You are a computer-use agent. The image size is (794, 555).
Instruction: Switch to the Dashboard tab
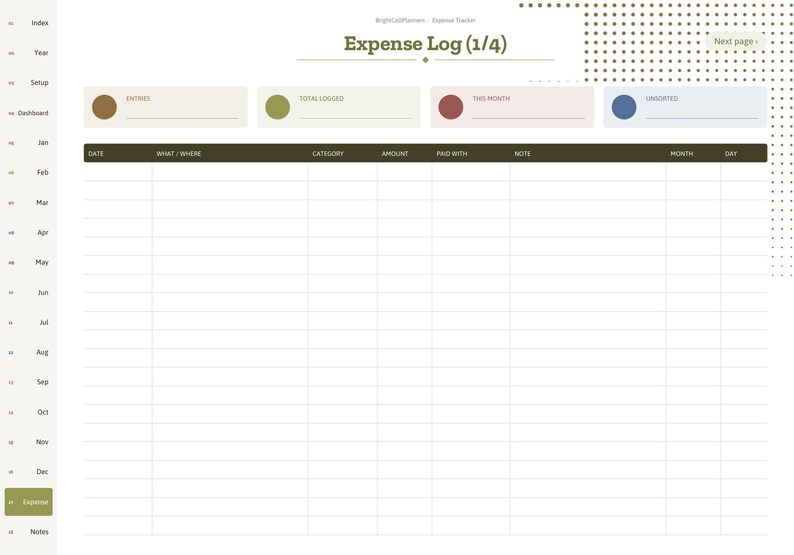[x=28, y=113]
